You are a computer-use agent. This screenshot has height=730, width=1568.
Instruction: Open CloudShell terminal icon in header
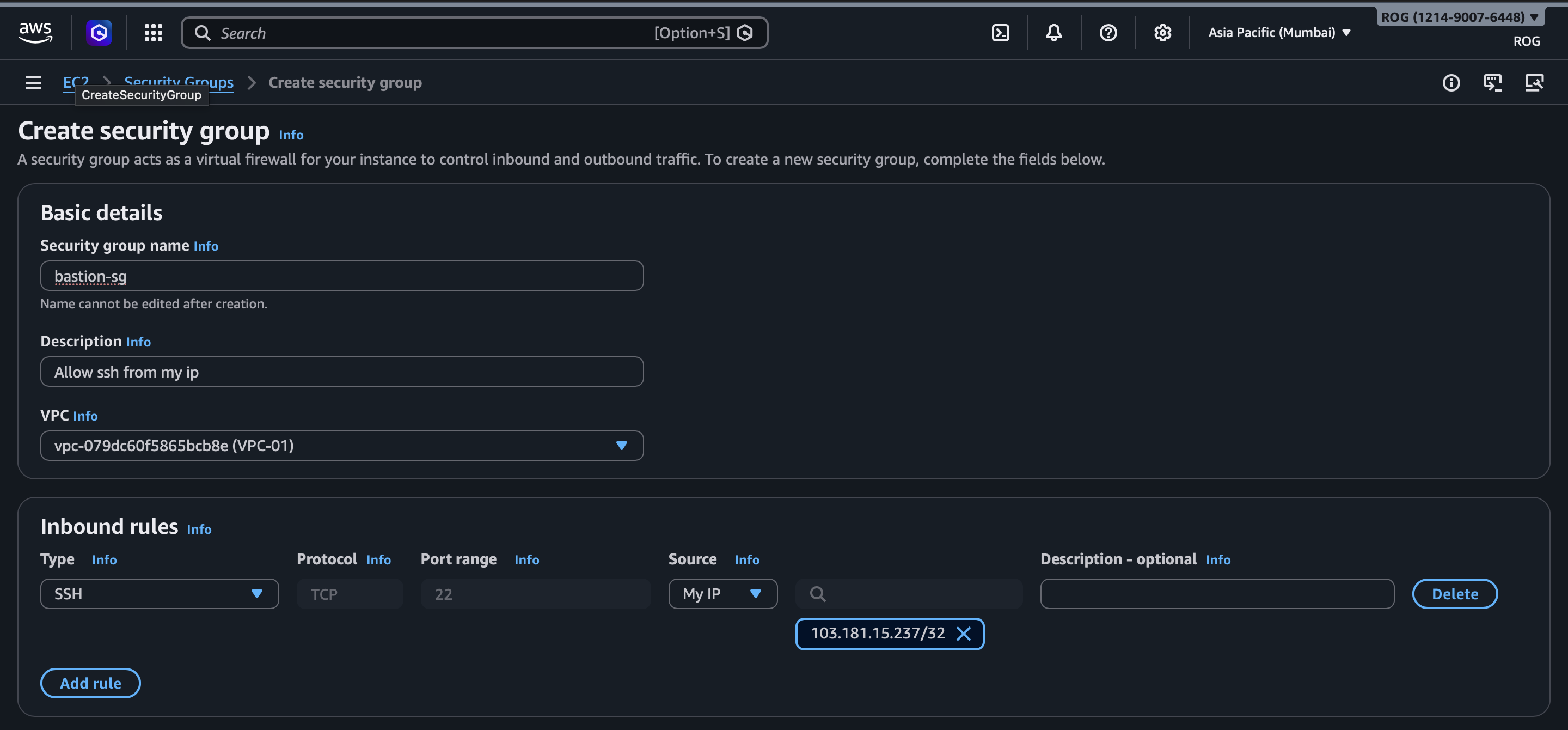pos(1000,33)
